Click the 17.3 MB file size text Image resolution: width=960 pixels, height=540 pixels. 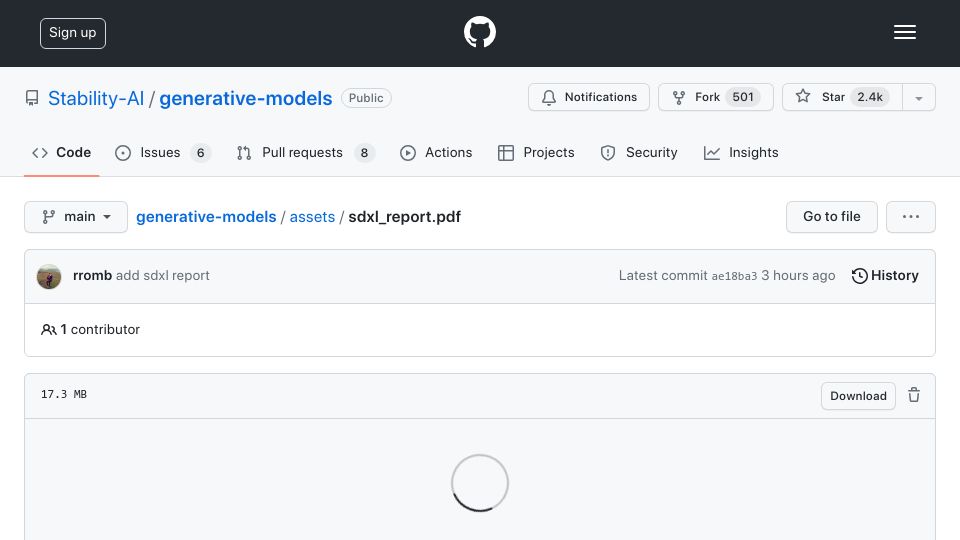pos(64,394)
